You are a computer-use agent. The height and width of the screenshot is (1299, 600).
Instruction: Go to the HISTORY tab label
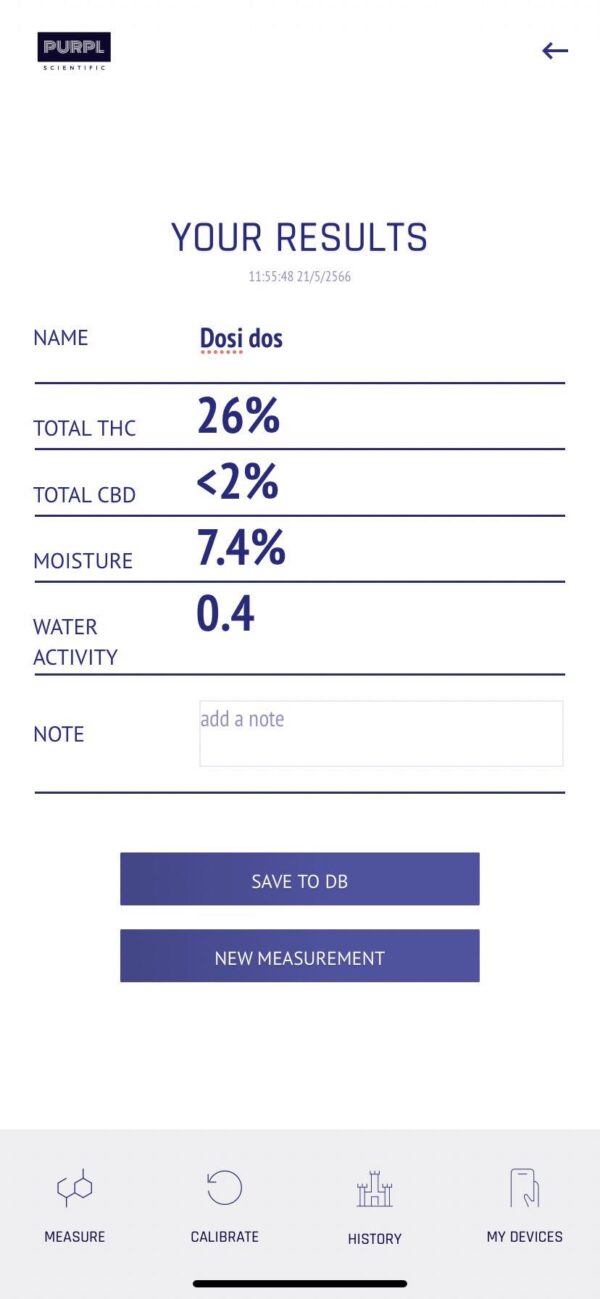375,1239
